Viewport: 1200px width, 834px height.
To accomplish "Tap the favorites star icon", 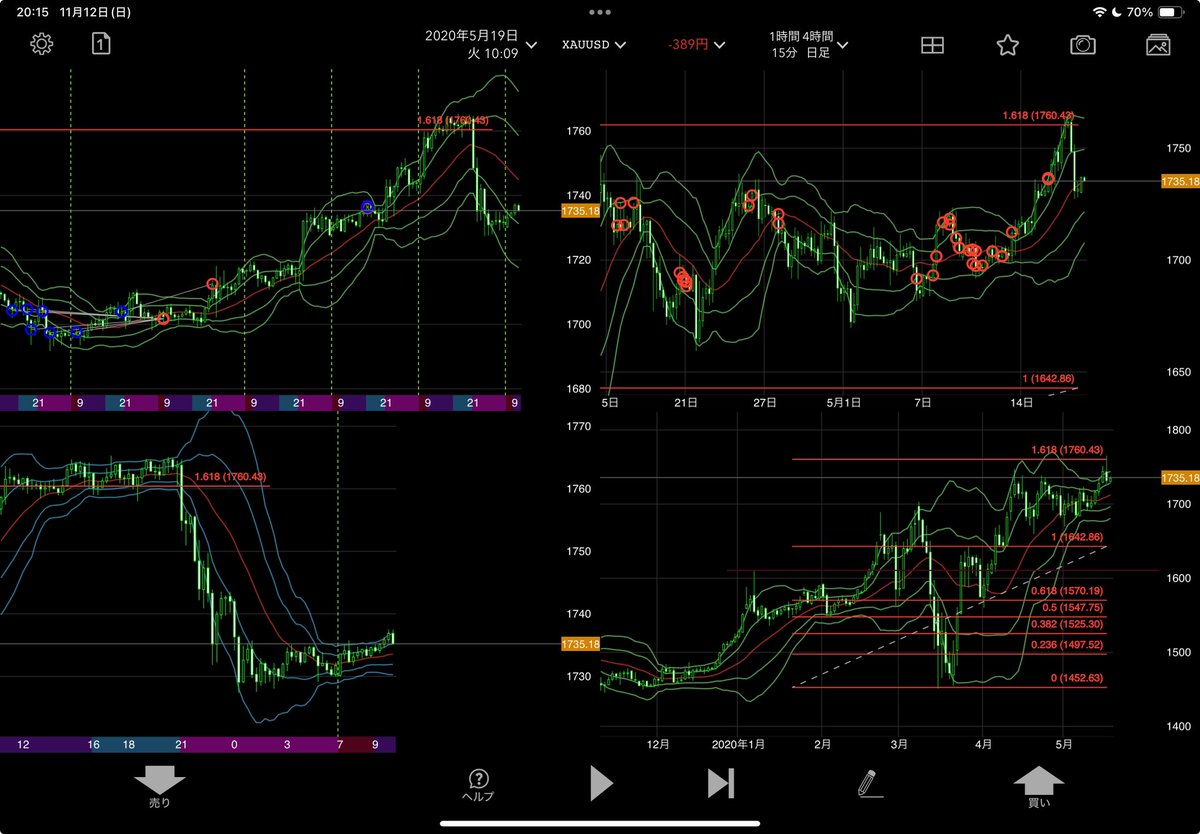I will coord(1007,45).
